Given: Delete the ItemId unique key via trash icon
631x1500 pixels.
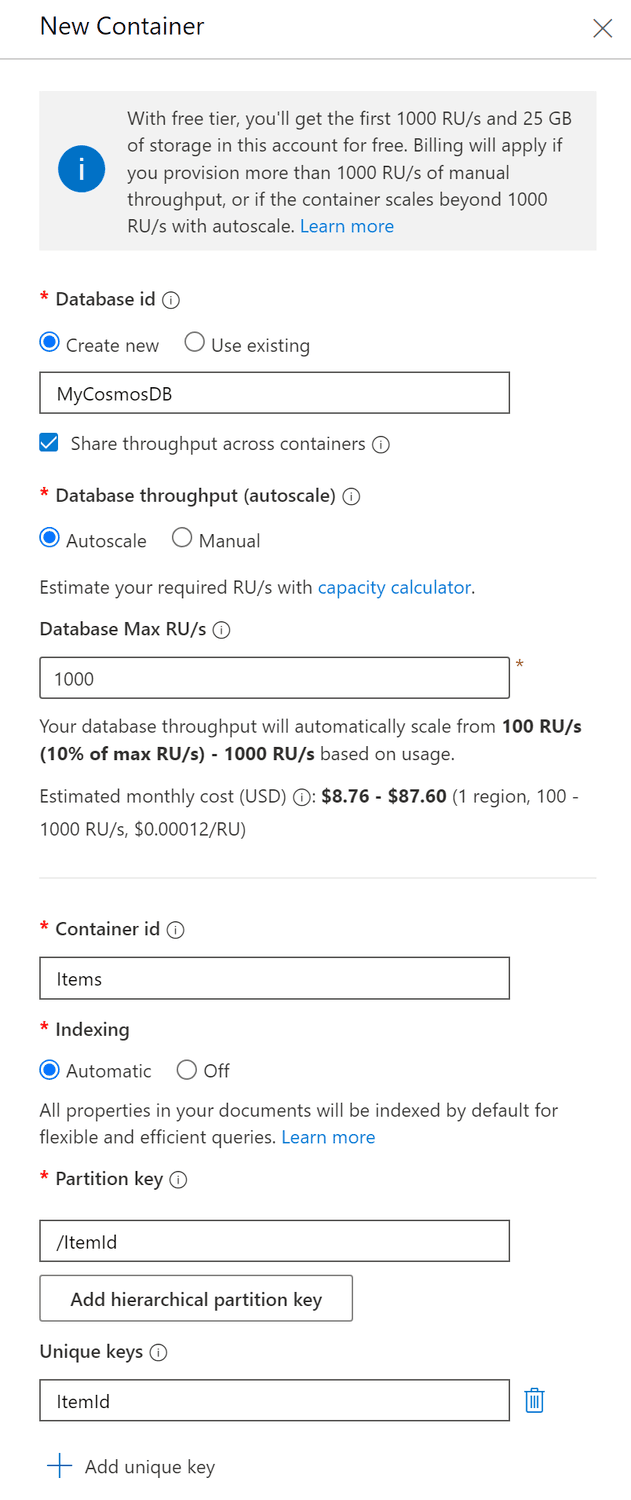Looking at the screenshot, I should 535,1401.
